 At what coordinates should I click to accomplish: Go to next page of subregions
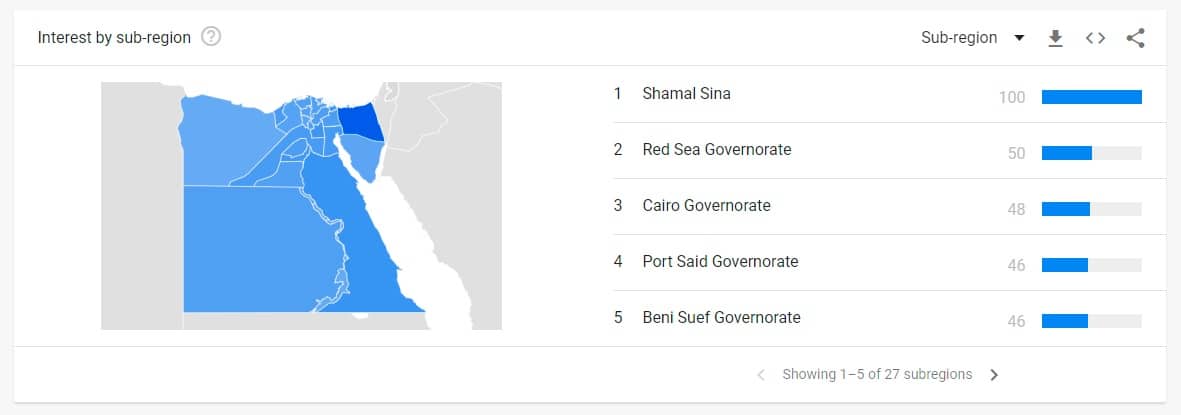(994, 375)
